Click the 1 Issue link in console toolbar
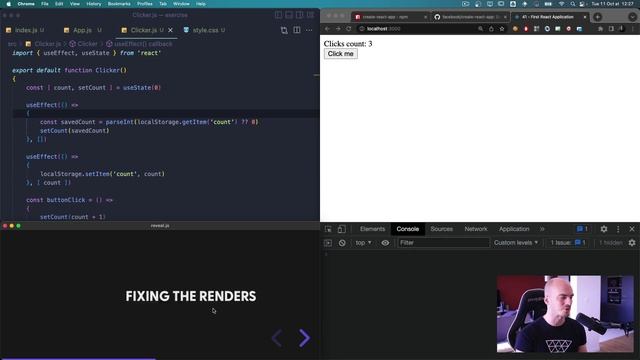Viewport: 640px width, 360px height. 568,243
